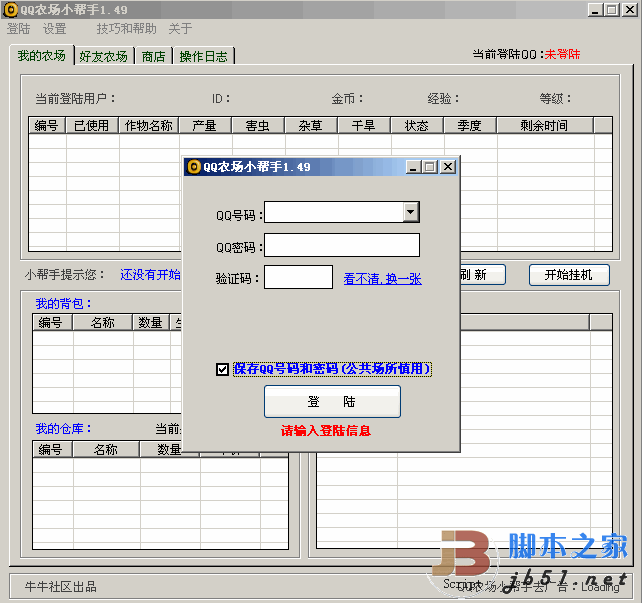642x603 pixels.
Task: Click the login dialog's title bar app icon
Action: click(x=194, y=167)
